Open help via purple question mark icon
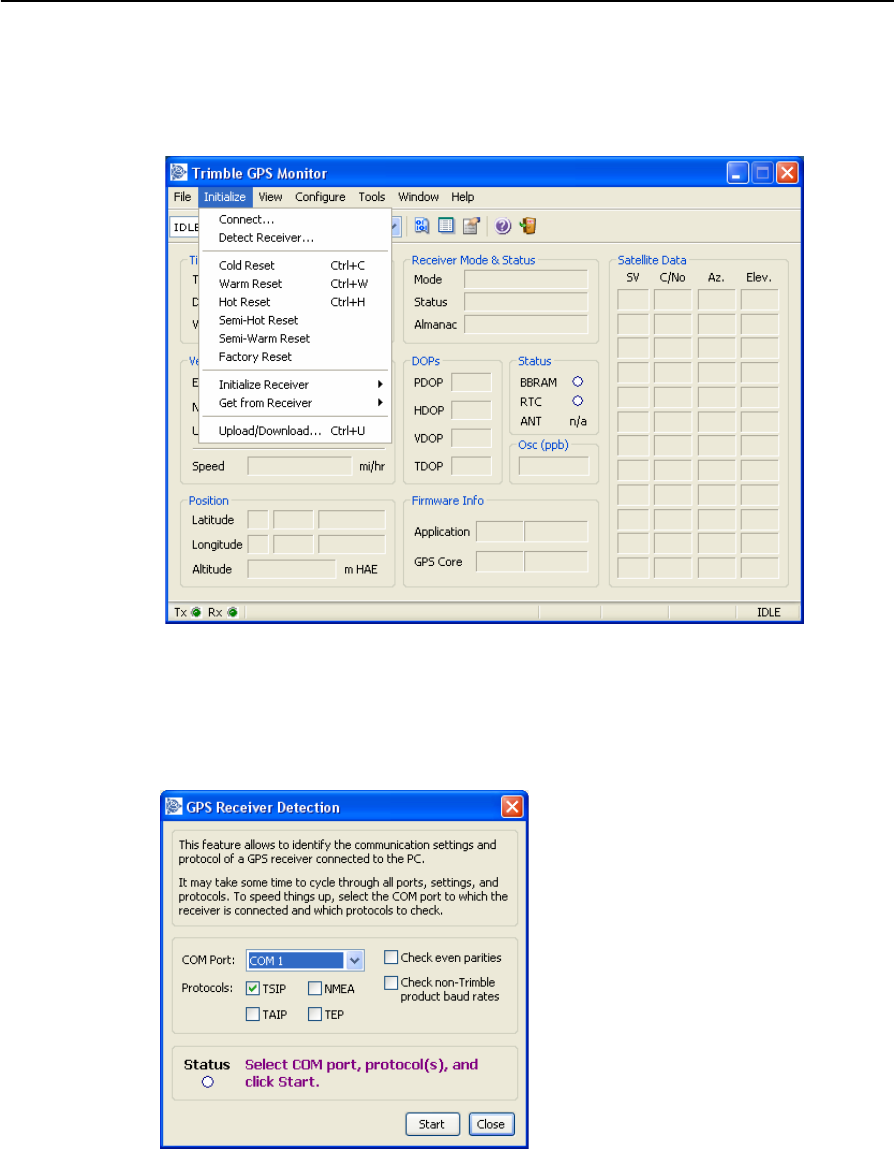 tap(503, 226)
